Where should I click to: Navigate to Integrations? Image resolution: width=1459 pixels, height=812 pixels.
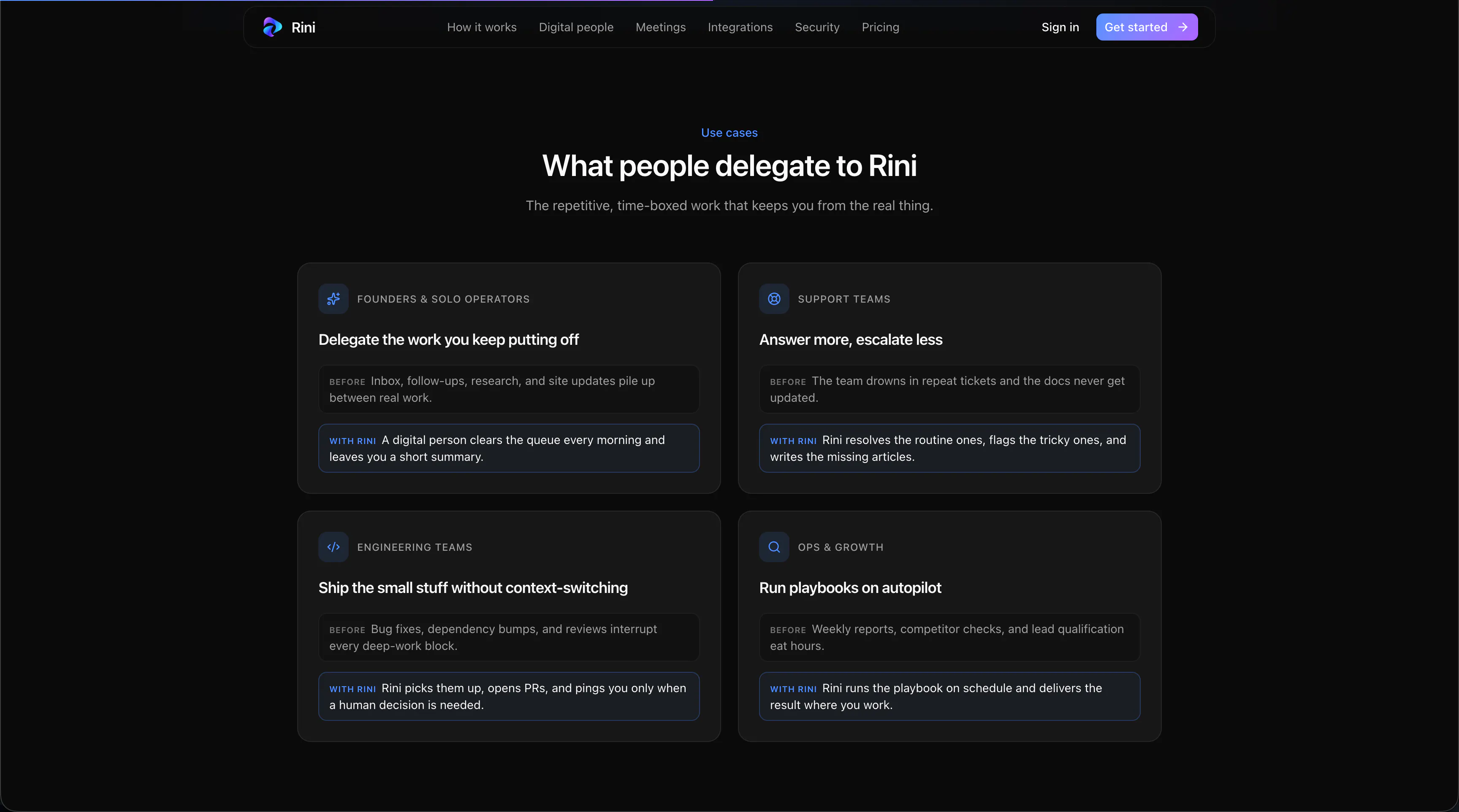[740, 27]
